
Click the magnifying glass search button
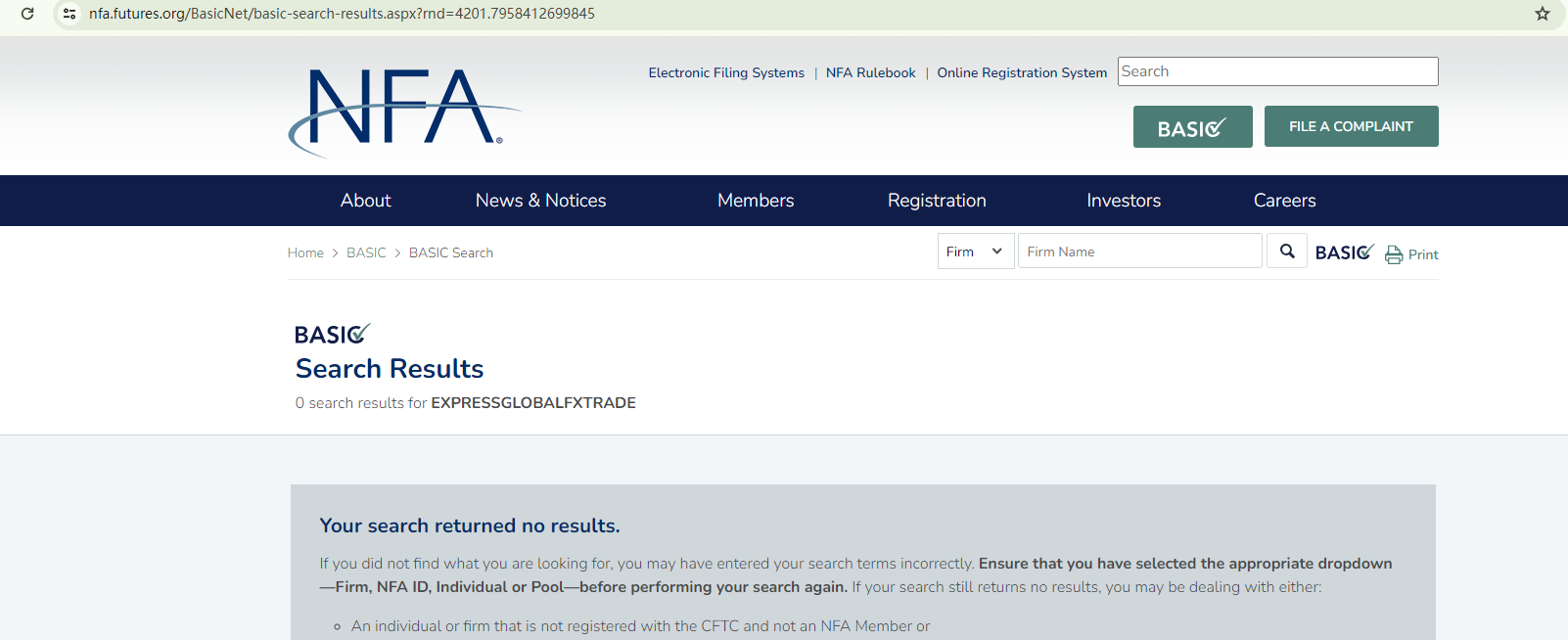coord(1287,251)
